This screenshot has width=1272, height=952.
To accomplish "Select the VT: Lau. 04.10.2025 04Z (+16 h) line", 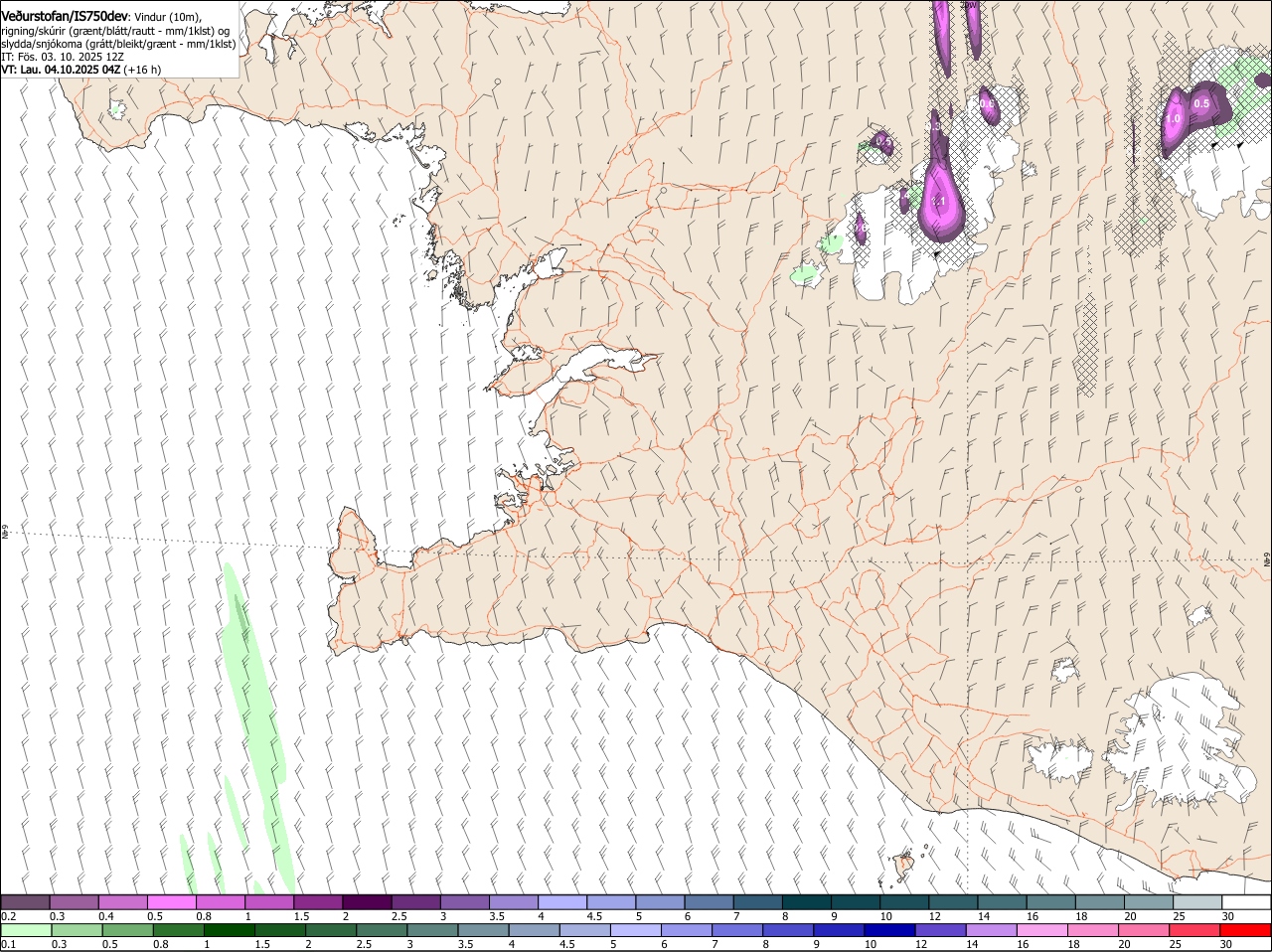I will (x=81, y=70).
